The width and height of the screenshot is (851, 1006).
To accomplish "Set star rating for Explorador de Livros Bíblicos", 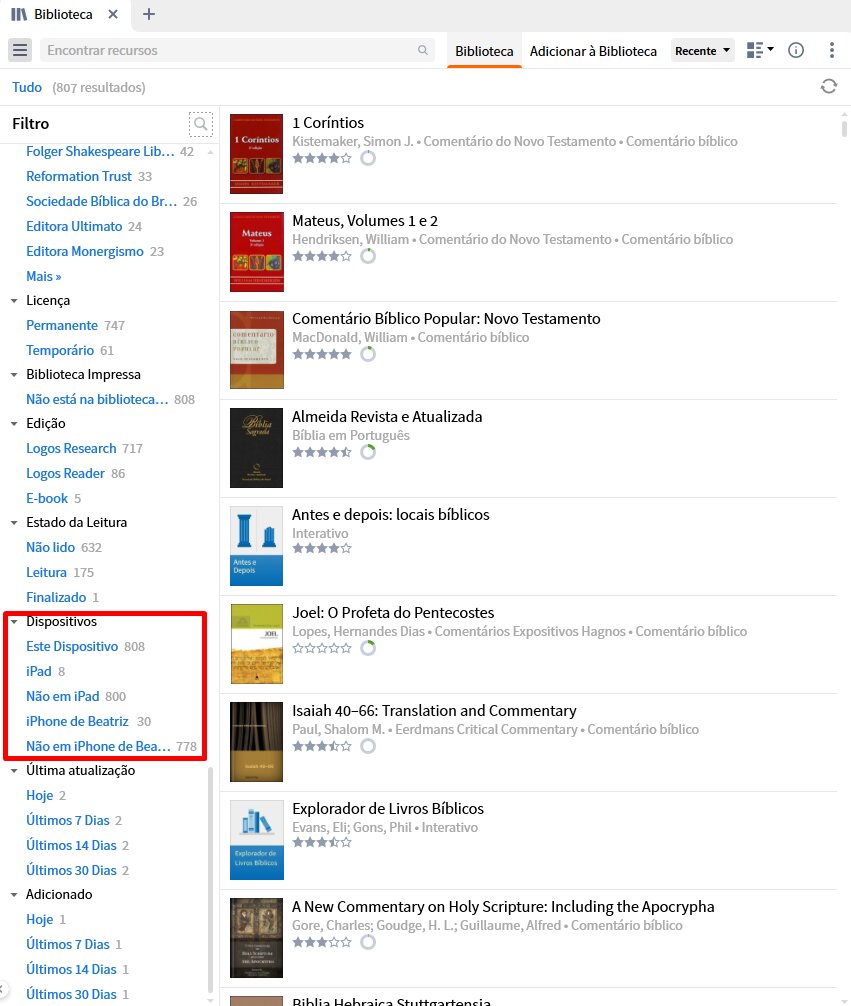I will click(322, 842).
